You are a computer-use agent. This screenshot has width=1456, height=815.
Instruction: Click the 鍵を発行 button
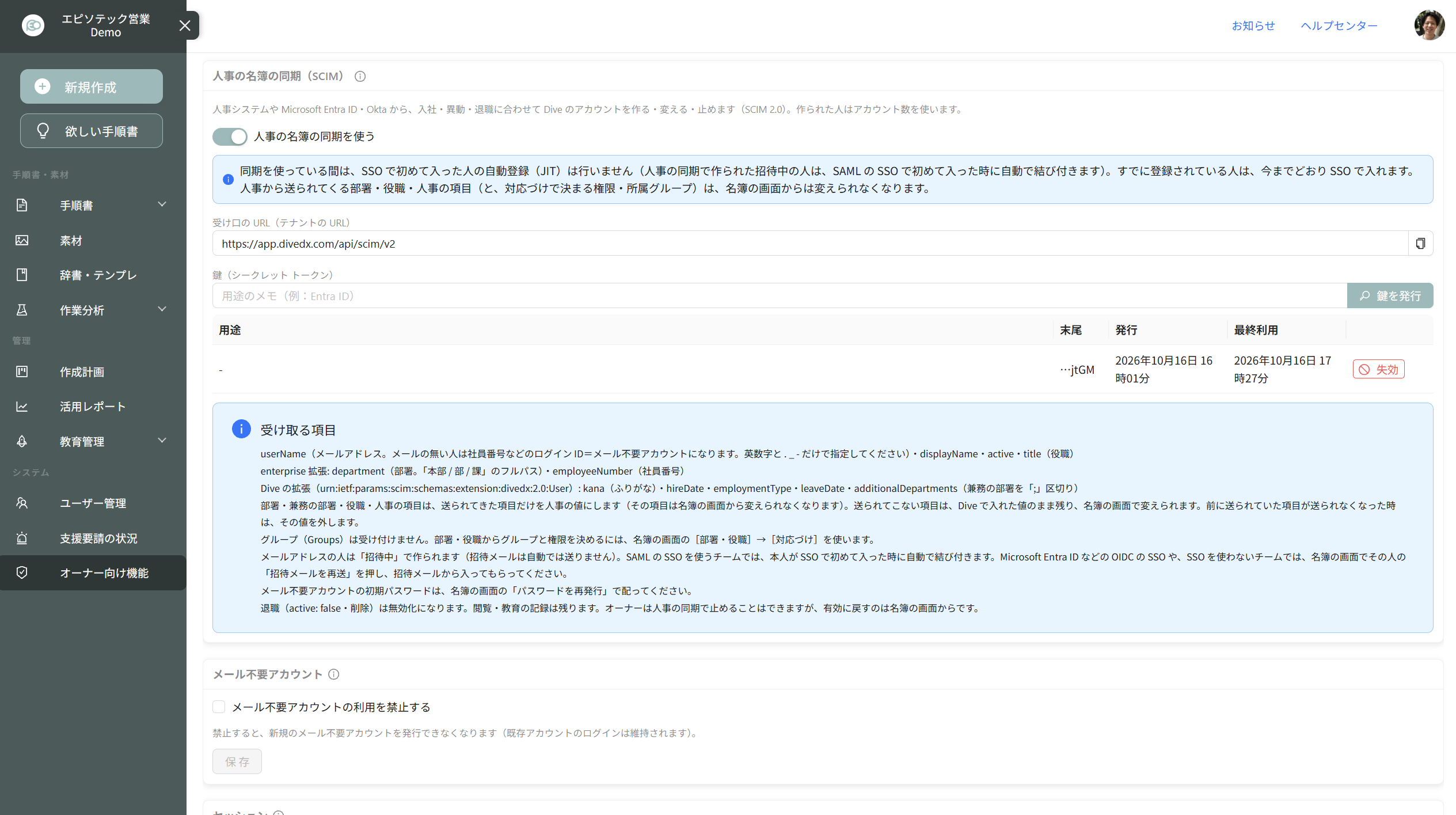click(x=1390, y=295)
